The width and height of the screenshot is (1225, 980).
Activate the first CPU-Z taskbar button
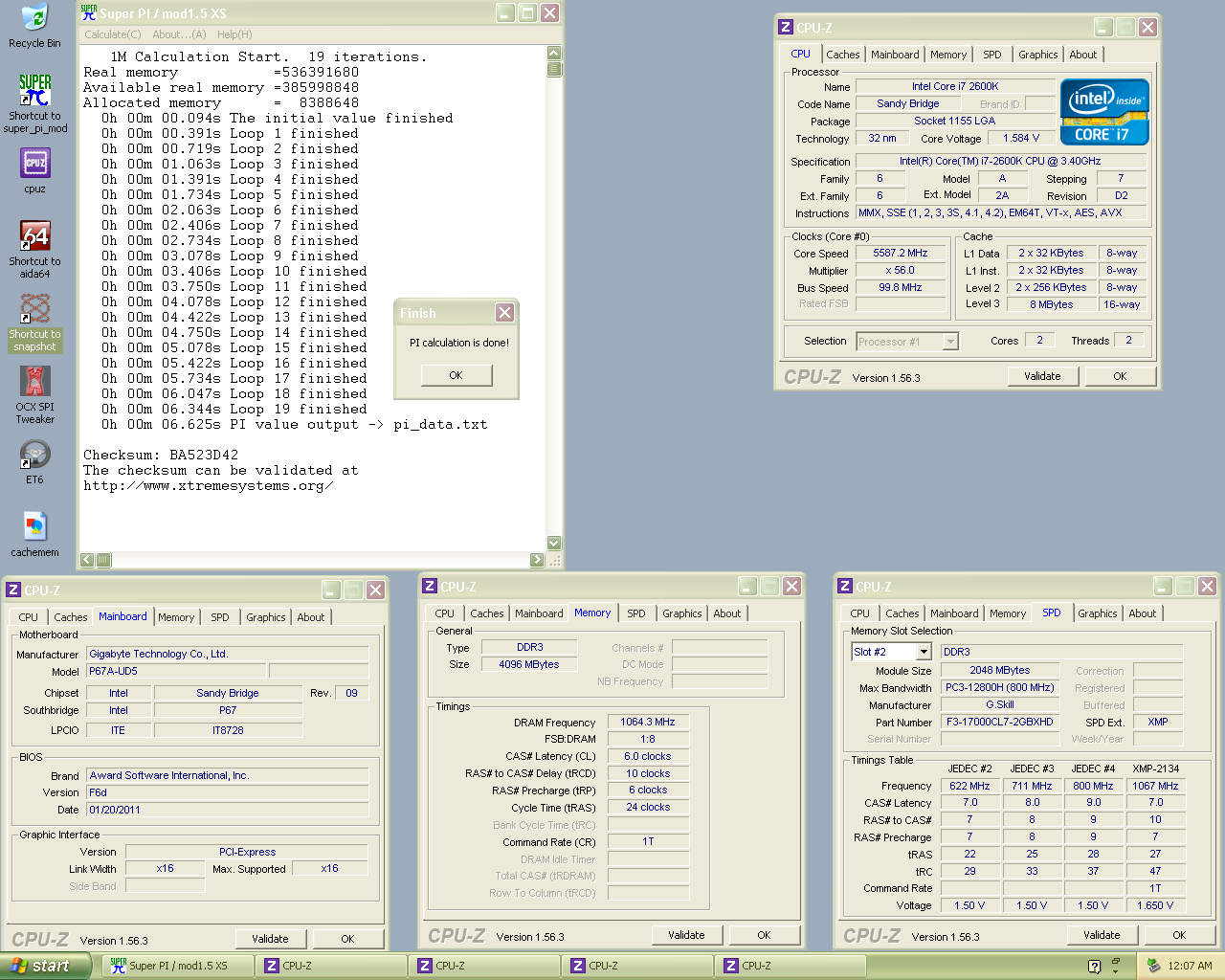(331, 967)
